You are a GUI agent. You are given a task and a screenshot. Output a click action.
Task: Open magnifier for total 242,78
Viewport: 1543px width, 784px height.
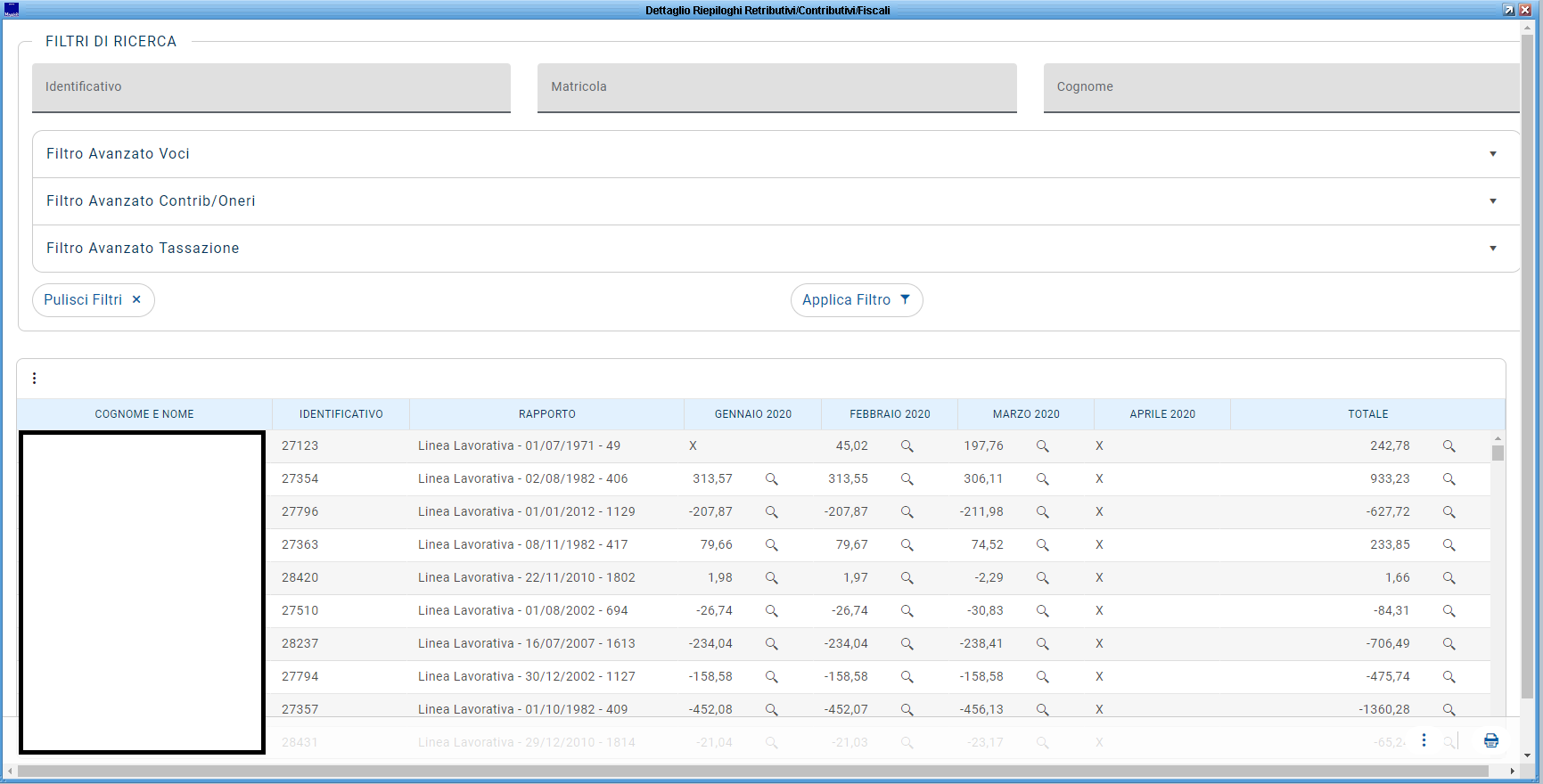(1449, 446)
